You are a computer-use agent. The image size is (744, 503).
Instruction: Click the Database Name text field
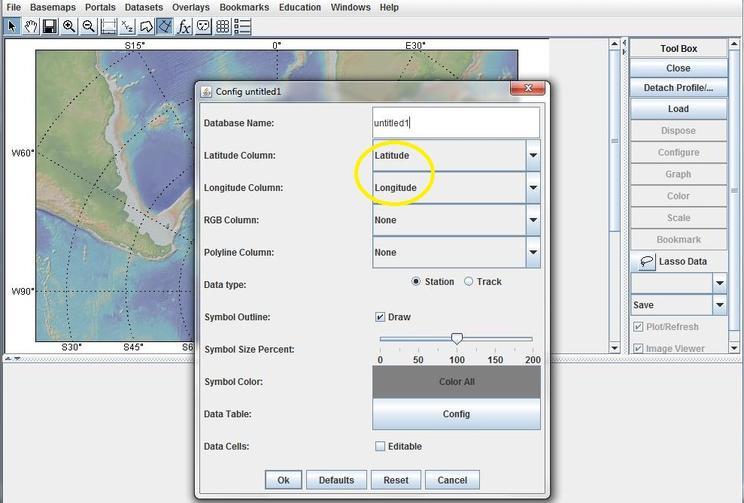[x=455, y=123]
